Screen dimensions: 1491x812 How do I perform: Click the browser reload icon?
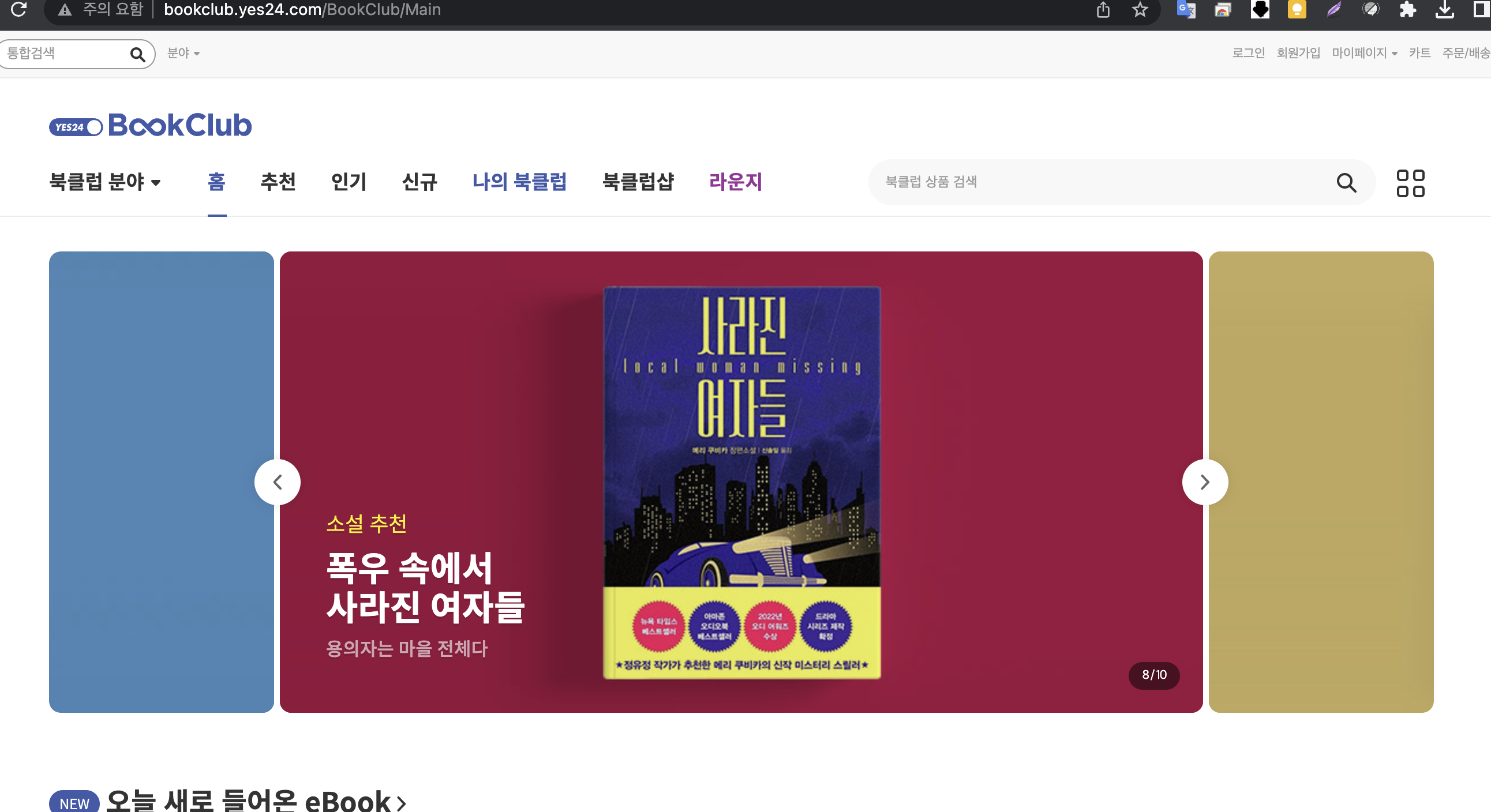click(18, 9)
